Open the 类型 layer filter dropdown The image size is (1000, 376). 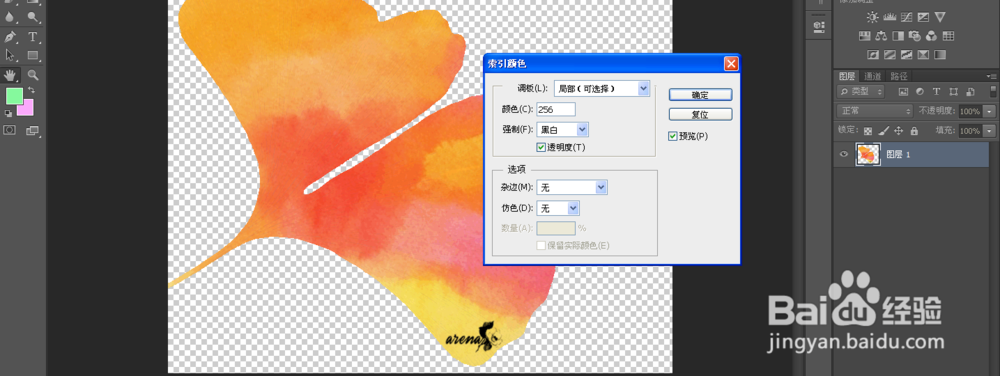pos(860,92)
